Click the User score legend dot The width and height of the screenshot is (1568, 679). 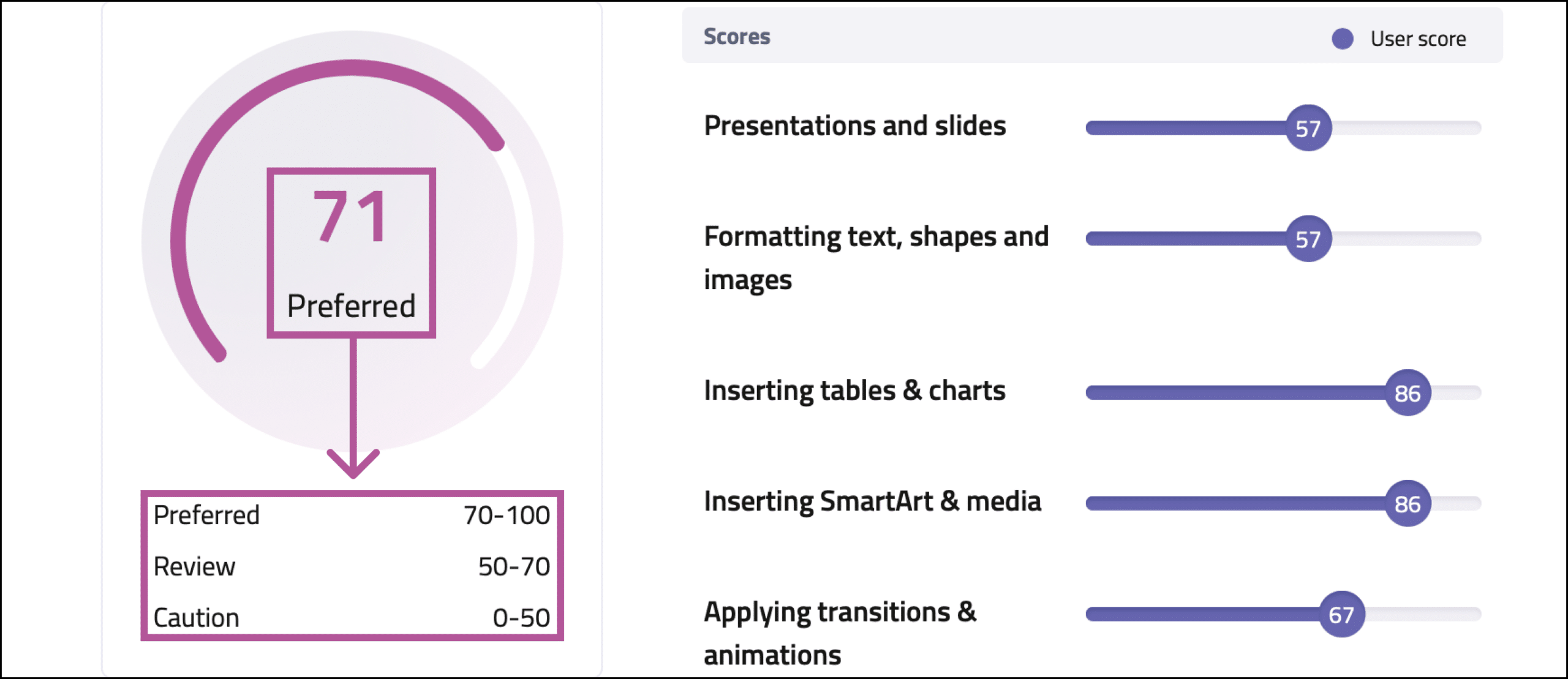coord(1342,39)
